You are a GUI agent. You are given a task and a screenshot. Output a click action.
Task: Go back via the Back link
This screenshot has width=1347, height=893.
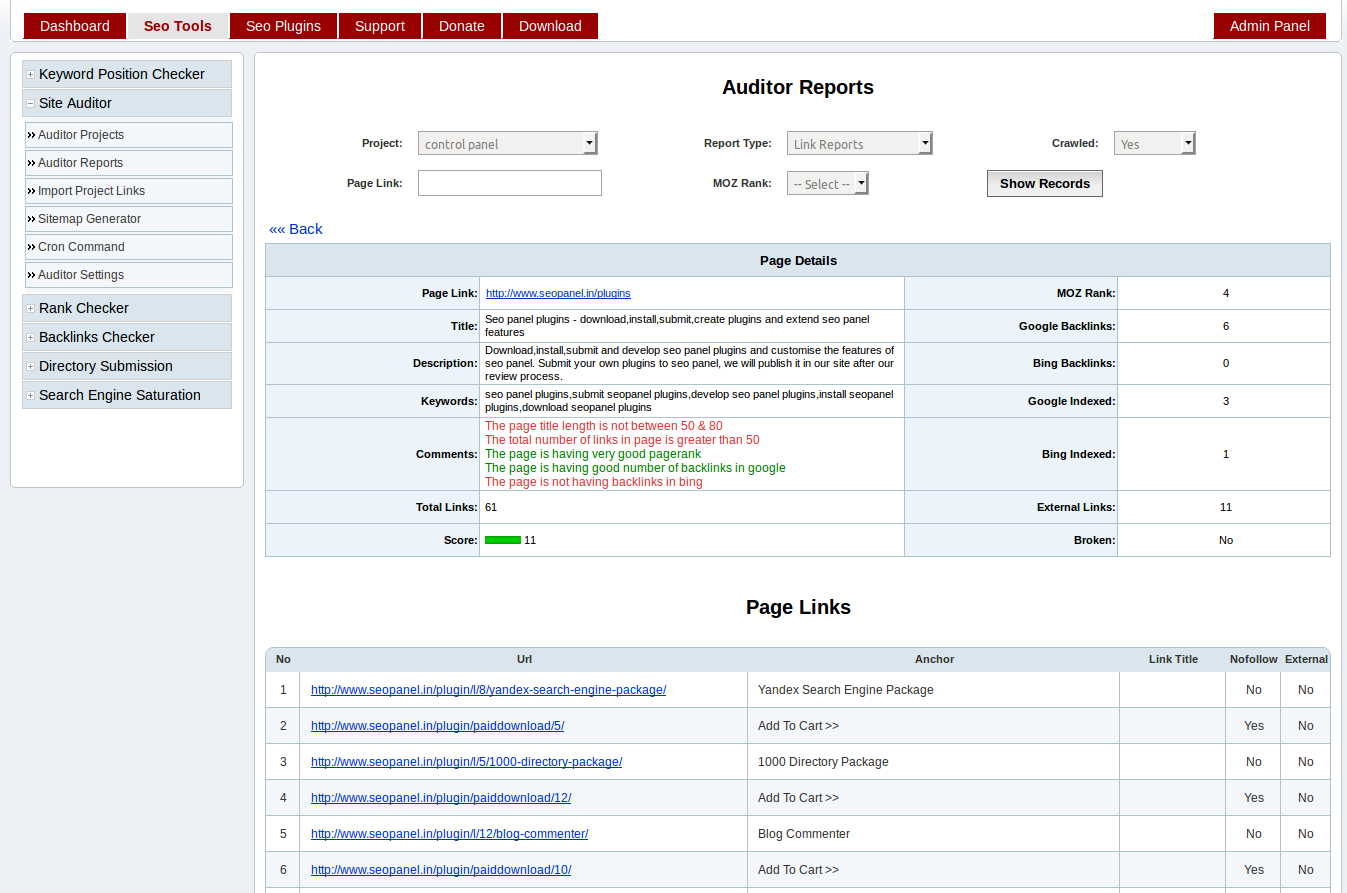(x=296, y=229)
